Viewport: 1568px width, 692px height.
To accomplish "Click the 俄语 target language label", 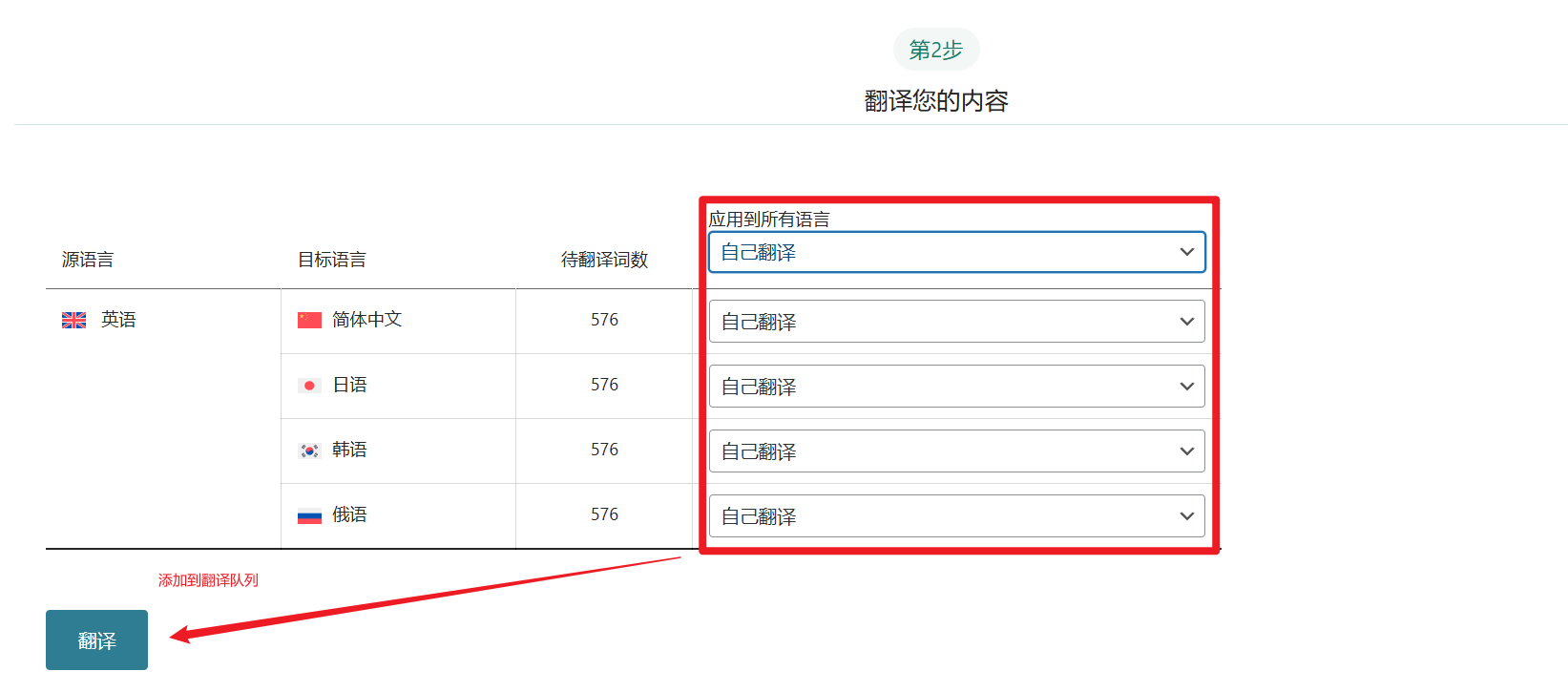I will click(349, 515).
